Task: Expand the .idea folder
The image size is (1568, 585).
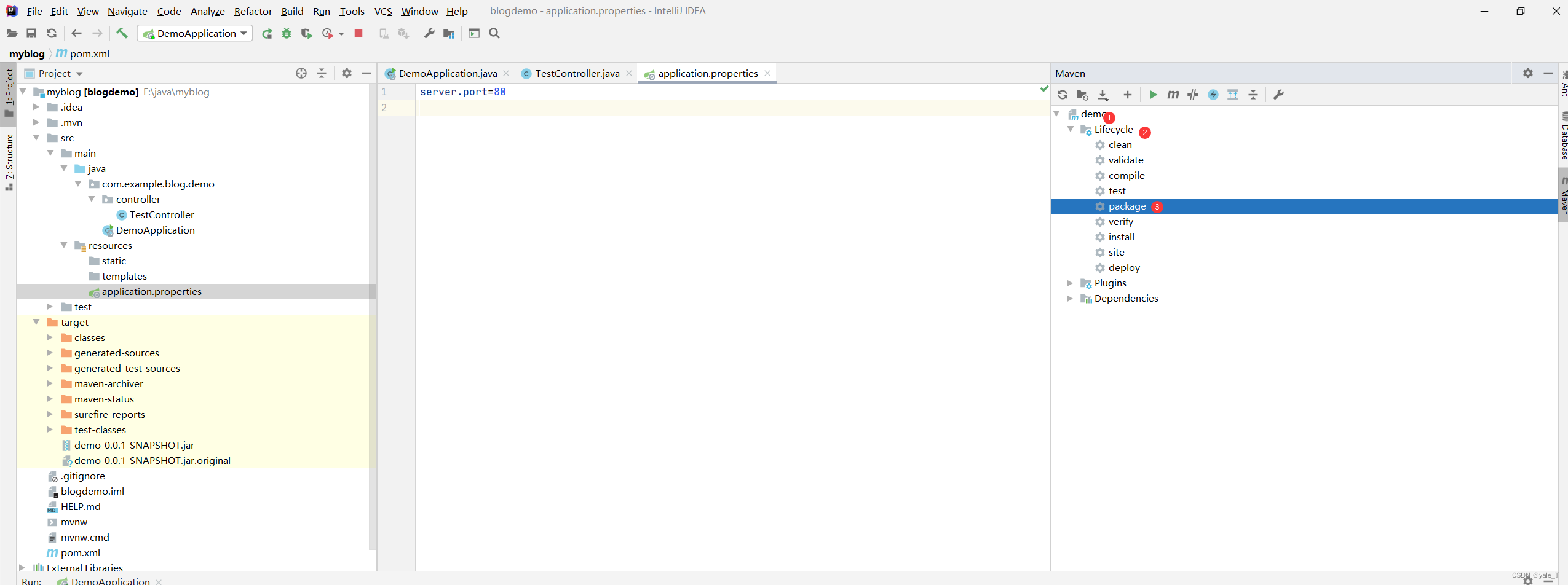Action: 36,107
